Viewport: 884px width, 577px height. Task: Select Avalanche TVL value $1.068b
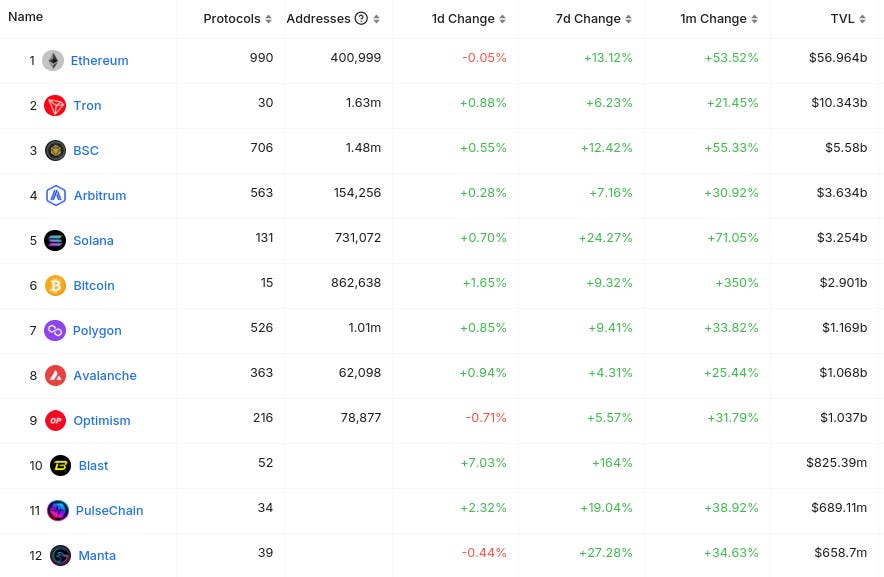[x=843, y=373]
